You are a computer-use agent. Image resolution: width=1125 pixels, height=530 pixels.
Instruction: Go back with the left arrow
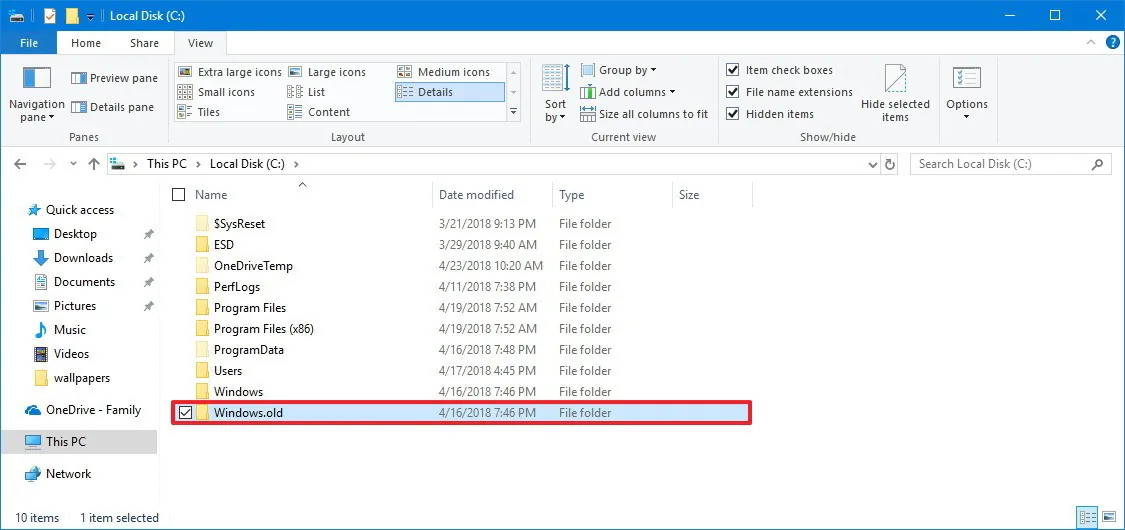(20, 164)
